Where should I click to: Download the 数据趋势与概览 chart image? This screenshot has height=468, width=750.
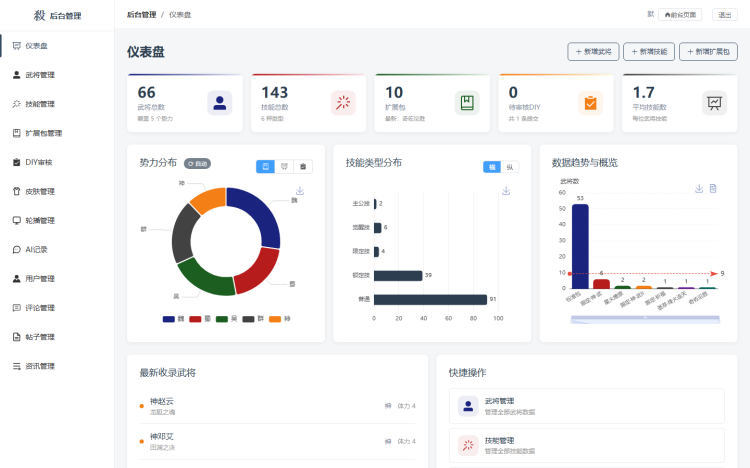[699, 189]
